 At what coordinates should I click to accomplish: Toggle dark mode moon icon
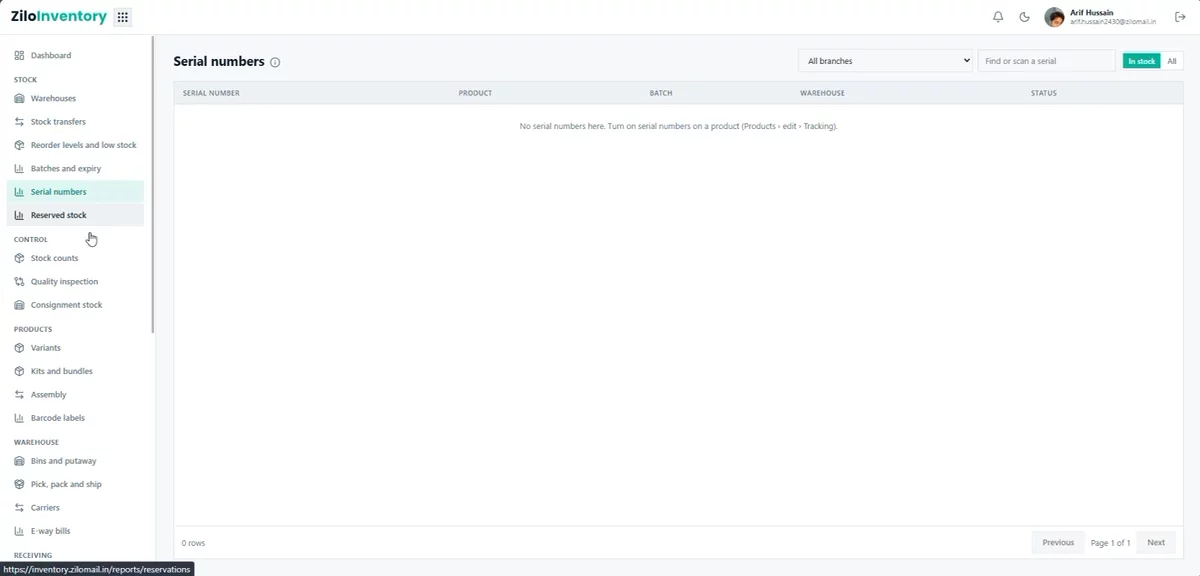click(1025, 17)
